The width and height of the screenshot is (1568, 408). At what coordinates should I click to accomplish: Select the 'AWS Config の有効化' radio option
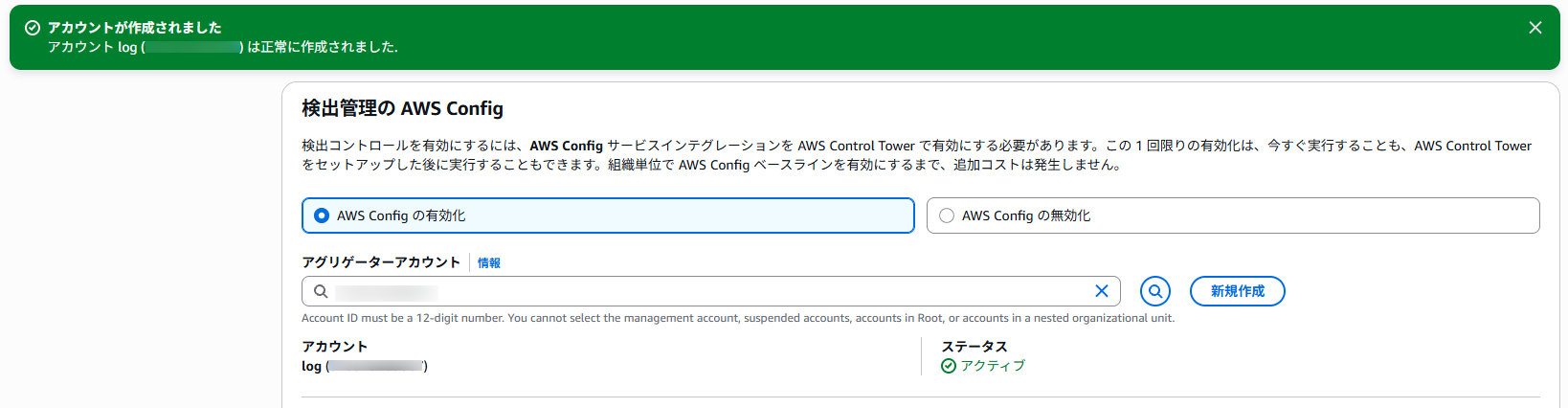click(x=608, y=215)
